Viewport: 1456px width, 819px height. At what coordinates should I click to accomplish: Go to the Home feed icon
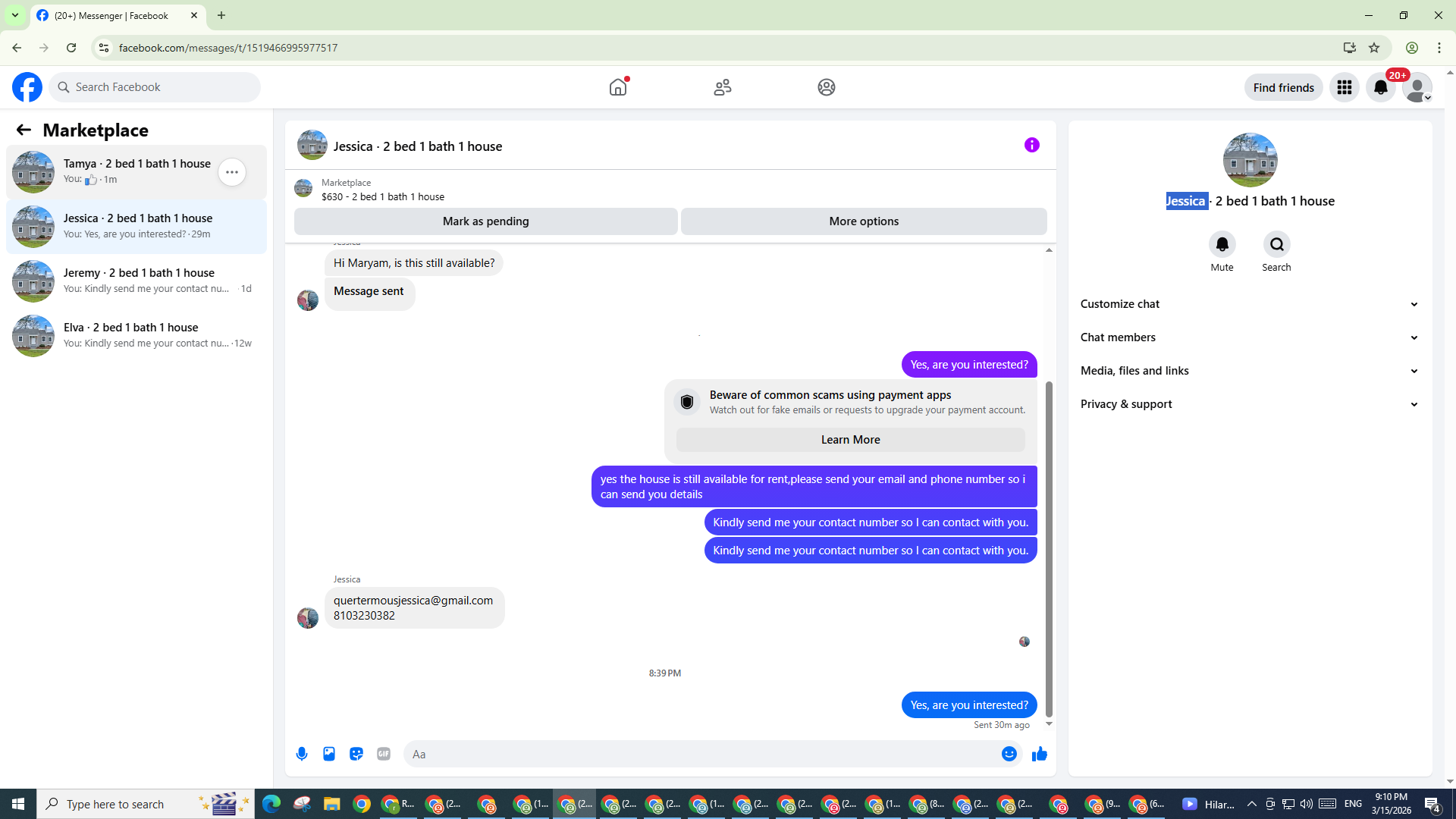coord(618,87)
